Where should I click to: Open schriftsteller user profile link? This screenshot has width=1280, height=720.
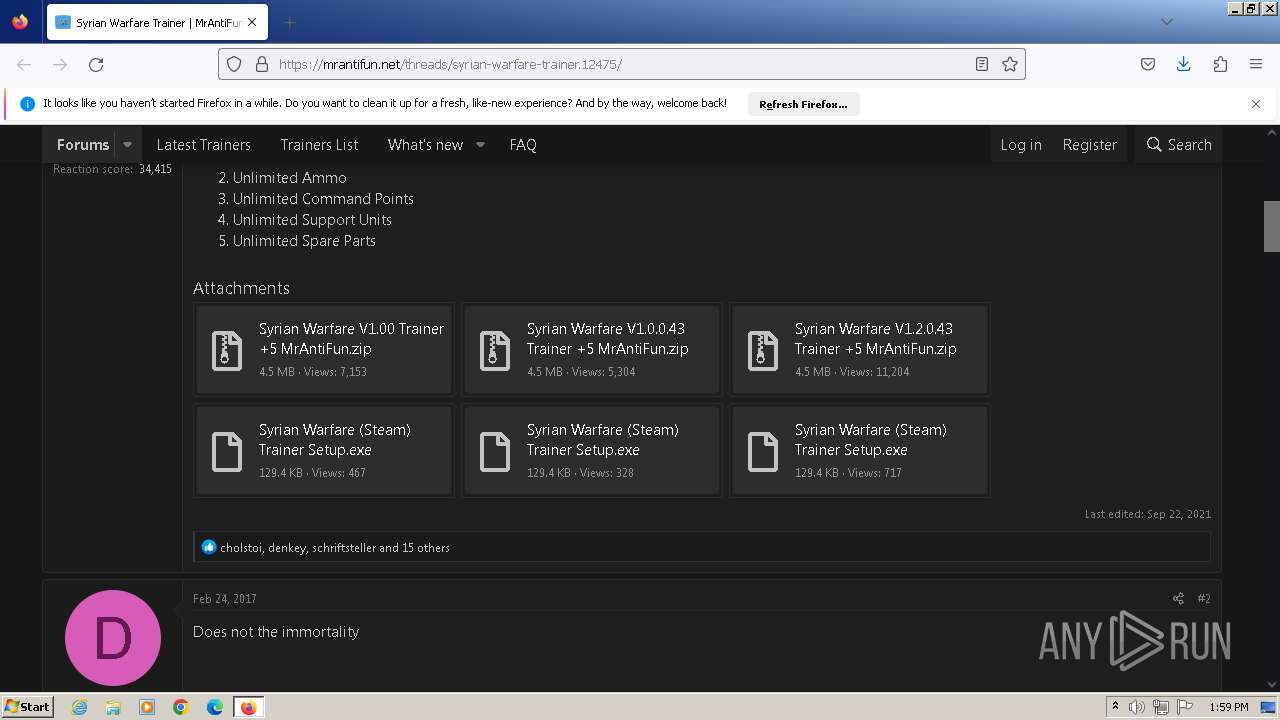pyautogui.click(x=344, y=548)
